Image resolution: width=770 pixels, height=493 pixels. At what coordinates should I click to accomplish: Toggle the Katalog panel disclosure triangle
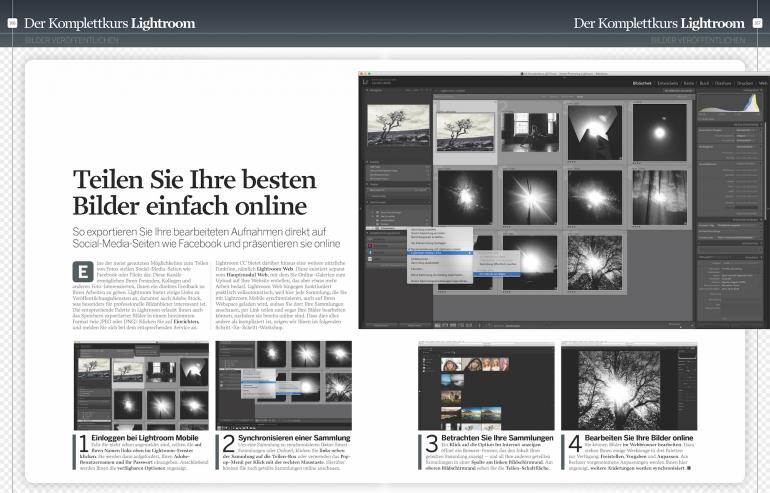tap(367, 162)
